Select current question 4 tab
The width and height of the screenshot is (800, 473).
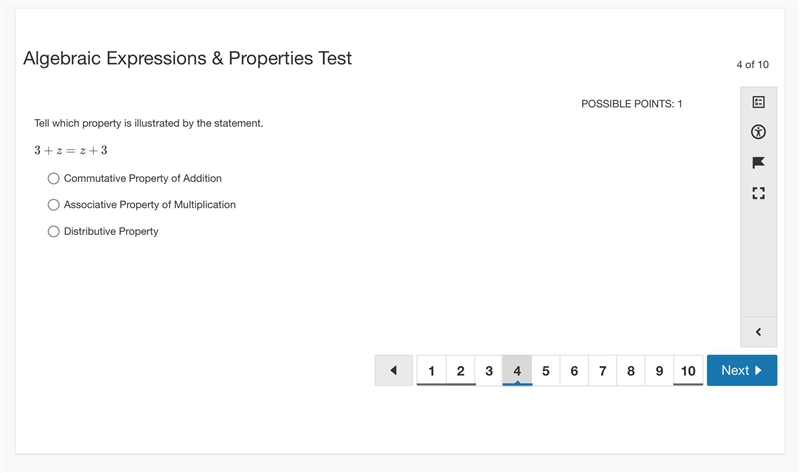[517, 370]
